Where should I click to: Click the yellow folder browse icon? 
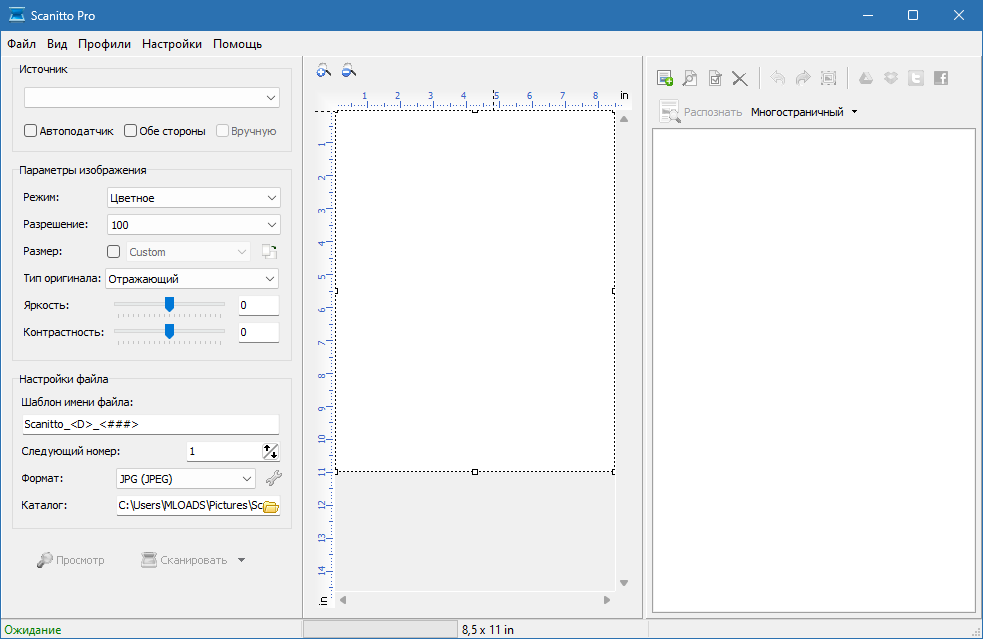coord(271,507)
